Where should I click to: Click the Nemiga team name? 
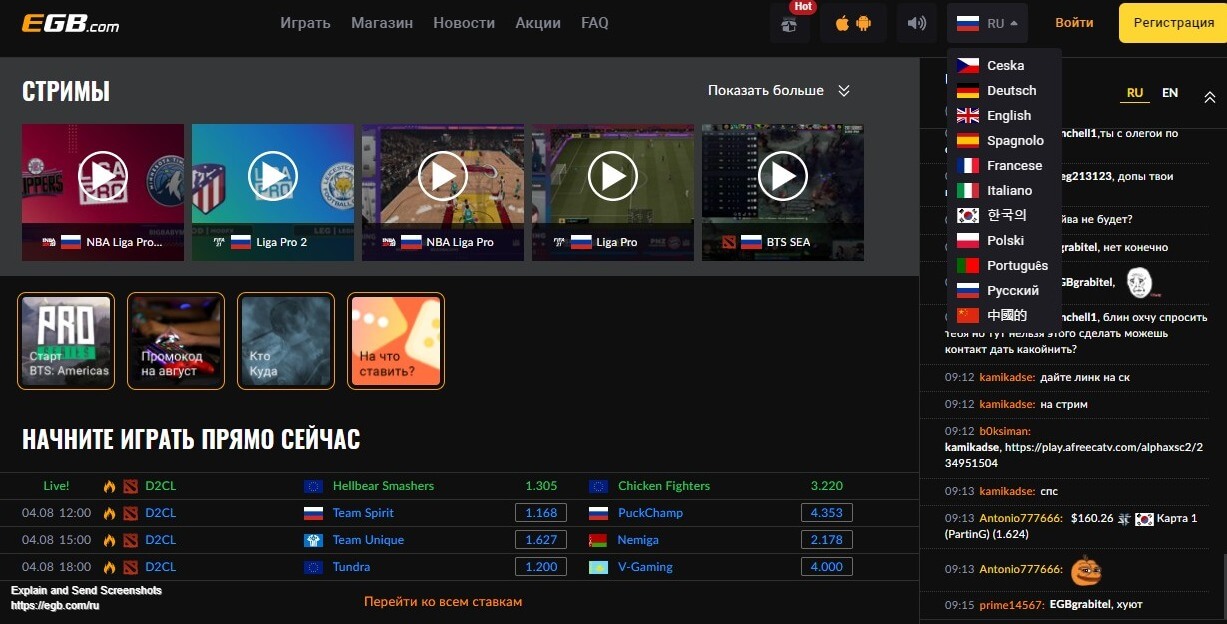(638, 540)
